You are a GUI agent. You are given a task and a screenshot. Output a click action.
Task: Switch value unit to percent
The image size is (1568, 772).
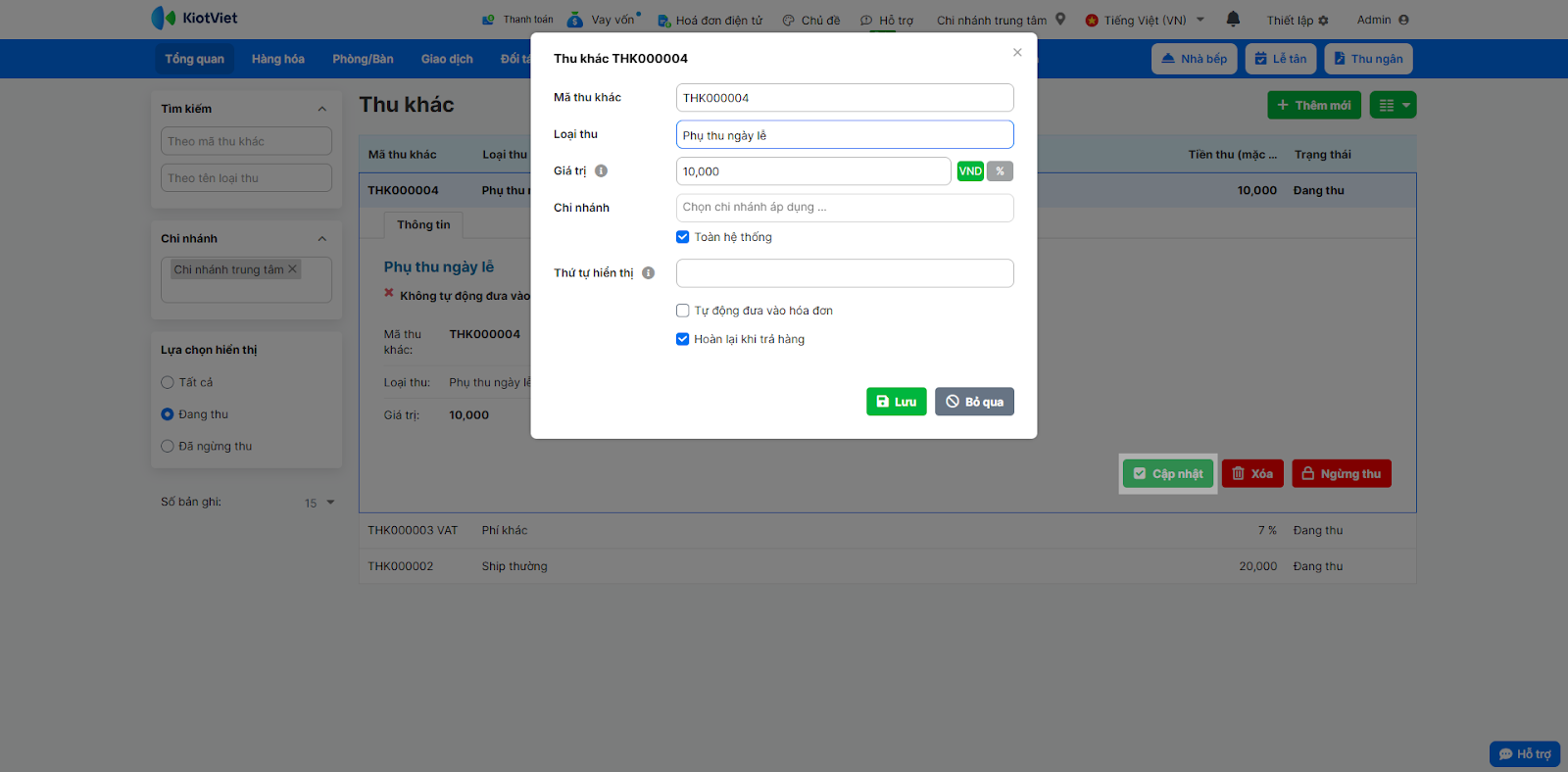(x=1000, y=171)
